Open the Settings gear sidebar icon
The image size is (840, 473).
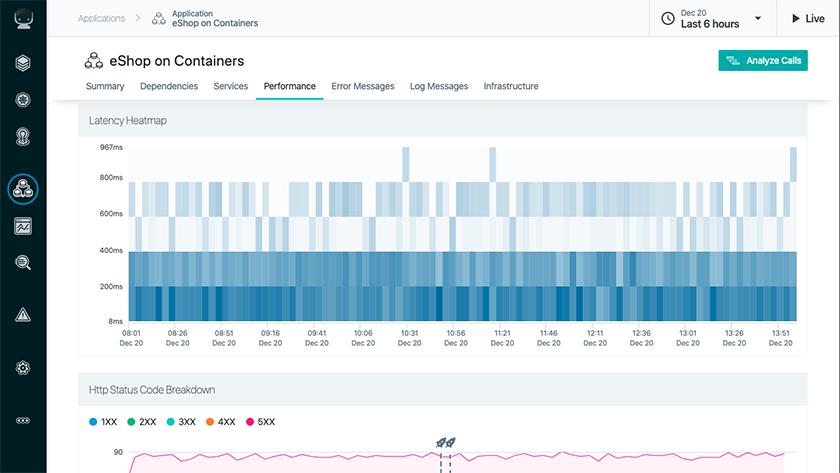pyautogui.click(x=23, y=368)
